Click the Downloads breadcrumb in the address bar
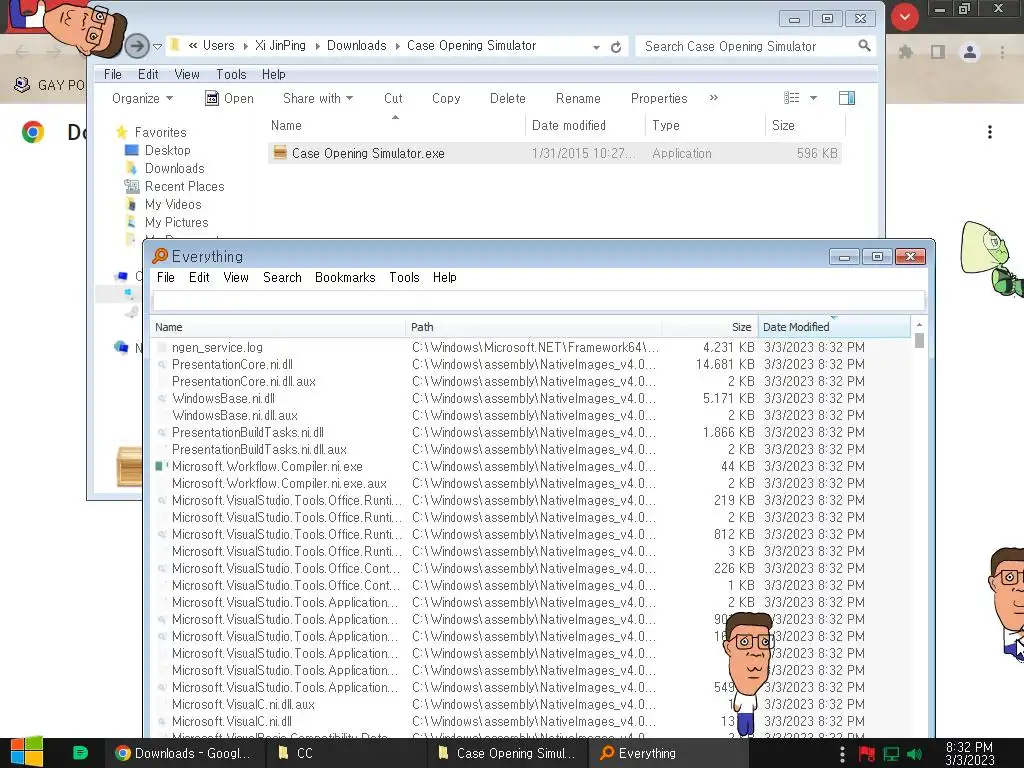This screenshot has width=1024, height=768. (x=357, y=46)
